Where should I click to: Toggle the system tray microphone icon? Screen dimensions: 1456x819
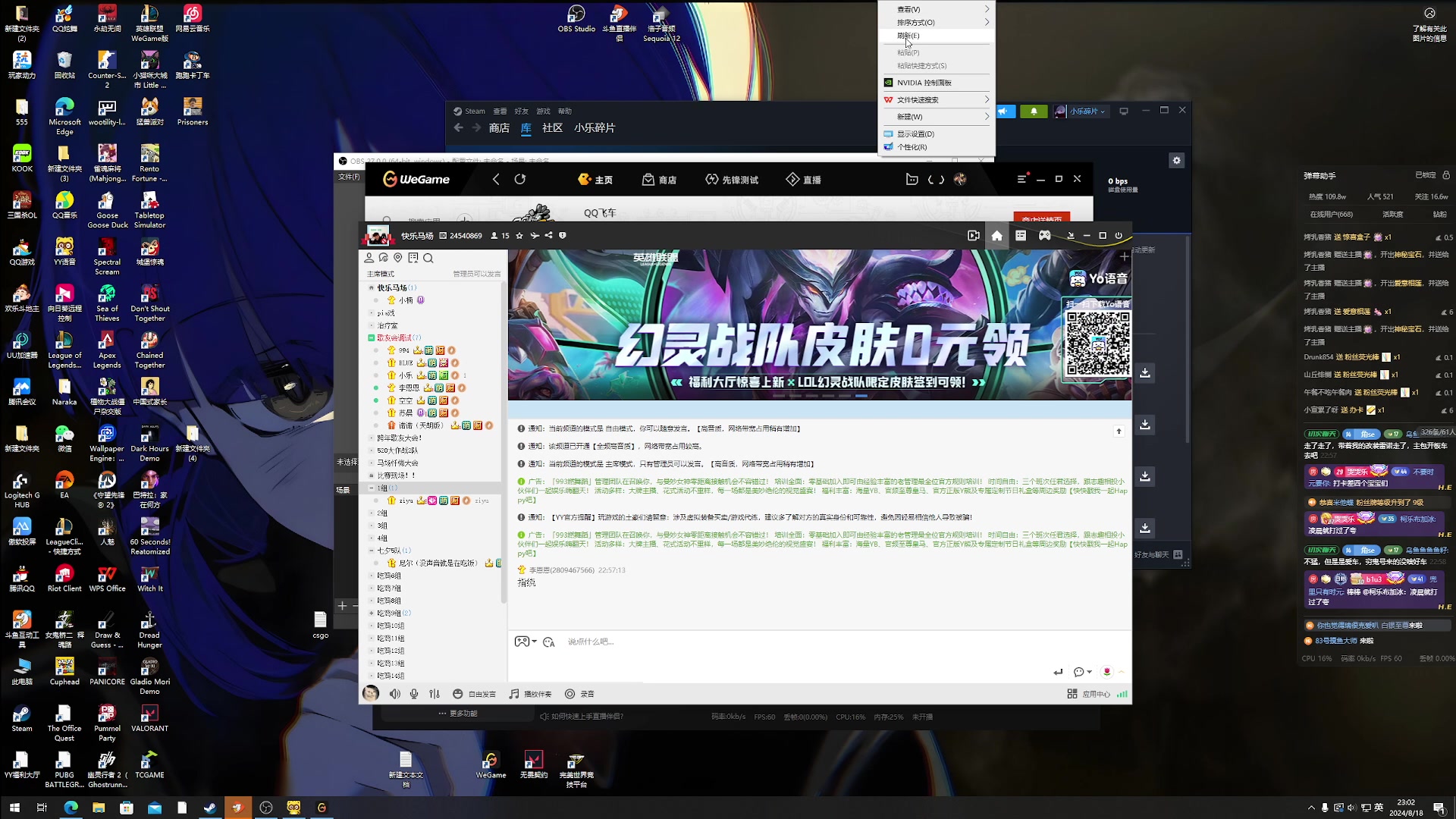pos(1325,808)
